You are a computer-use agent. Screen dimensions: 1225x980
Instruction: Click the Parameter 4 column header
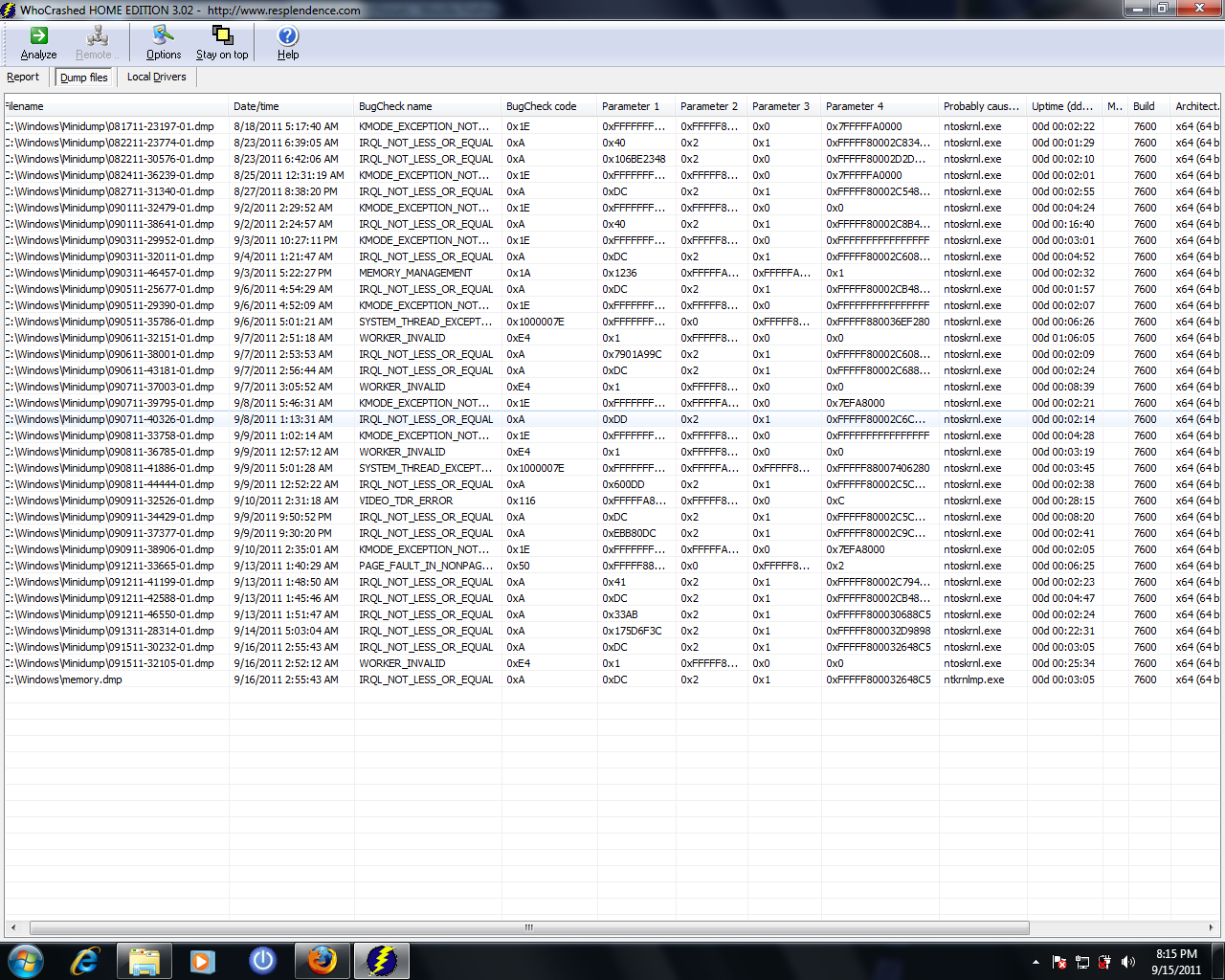[x=880, y=106]
